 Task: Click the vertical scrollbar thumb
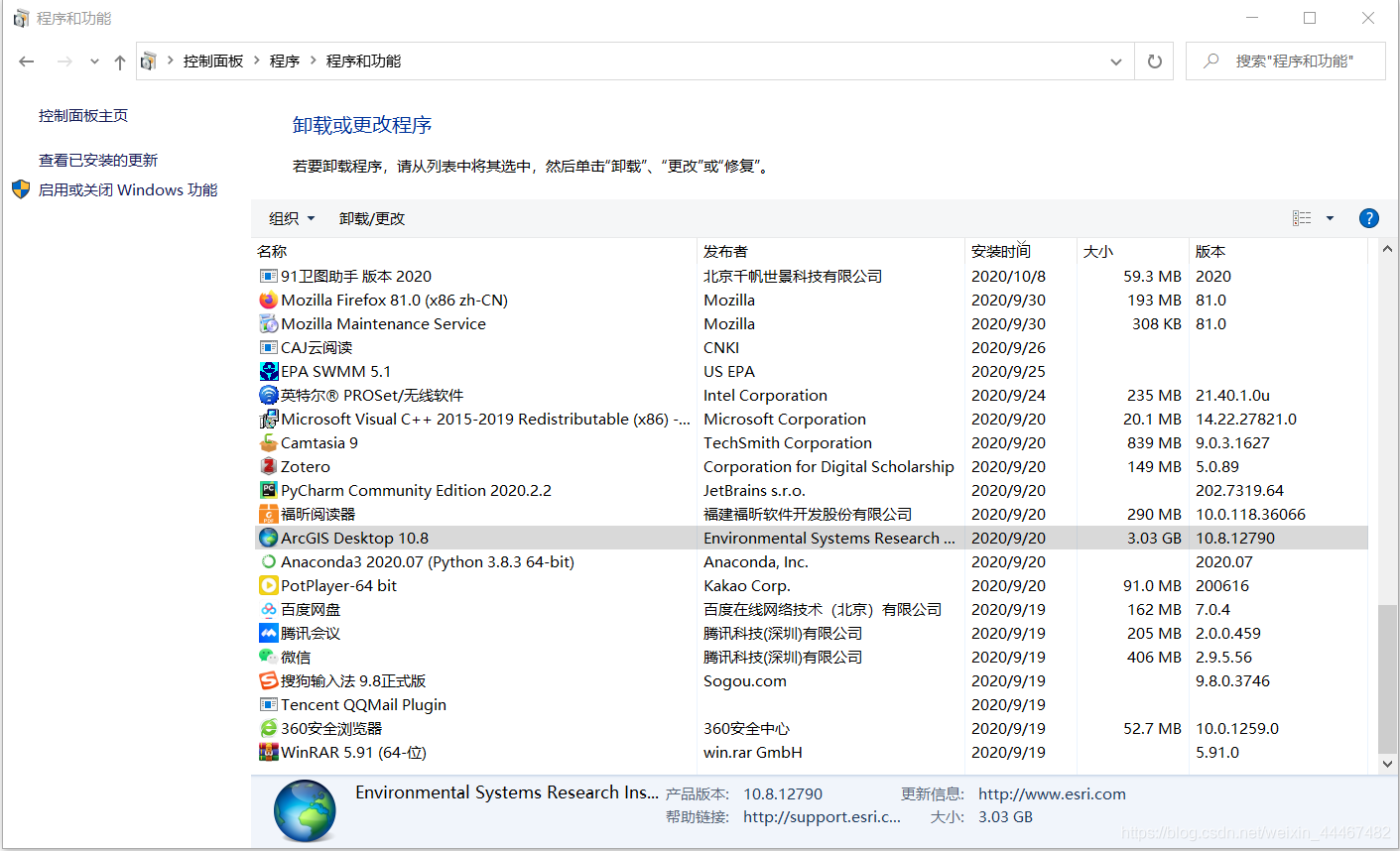click(1387, 679)
